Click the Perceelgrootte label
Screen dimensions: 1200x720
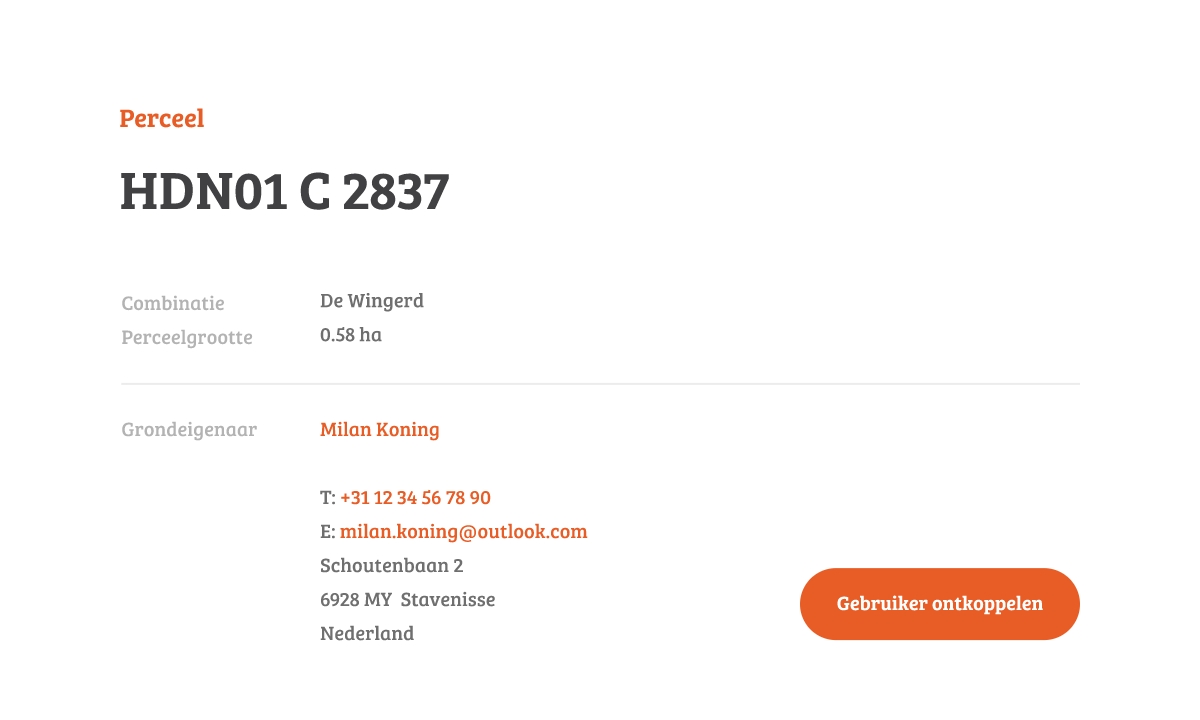(187, 338)
